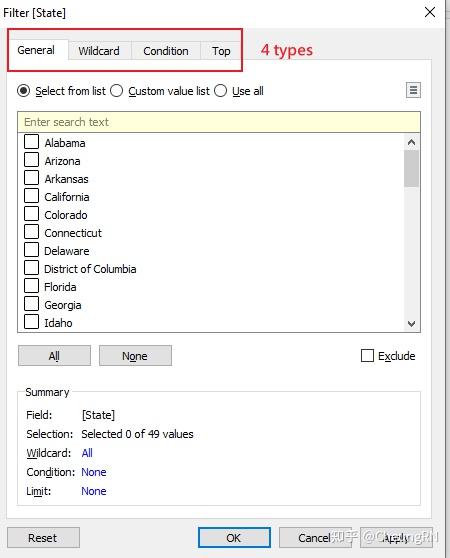The height and width of the screenshot is (558, 450).
Task: Check the Delaware checkbox
Action: pos(31,250)
